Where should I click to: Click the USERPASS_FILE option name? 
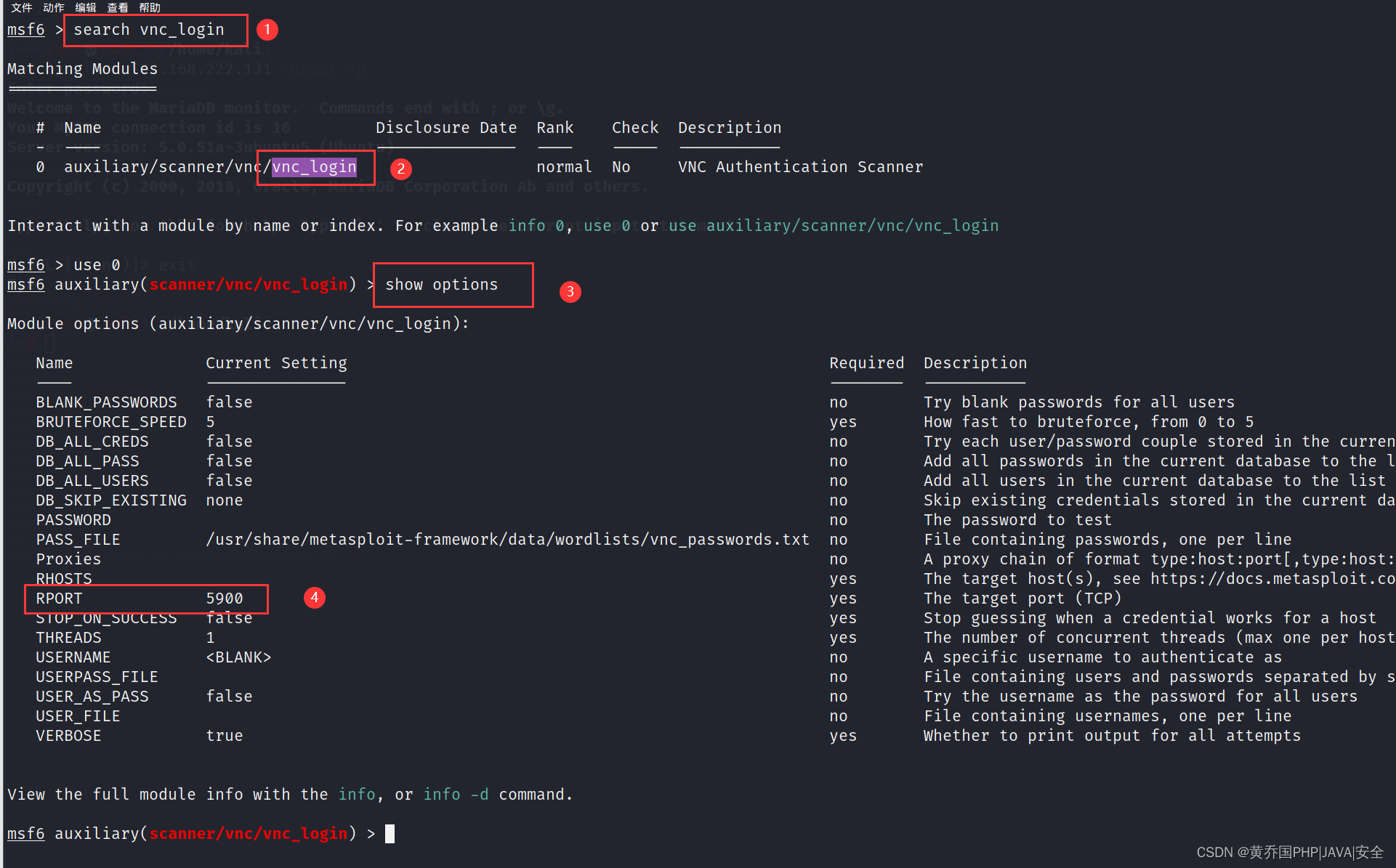point(97,677)
